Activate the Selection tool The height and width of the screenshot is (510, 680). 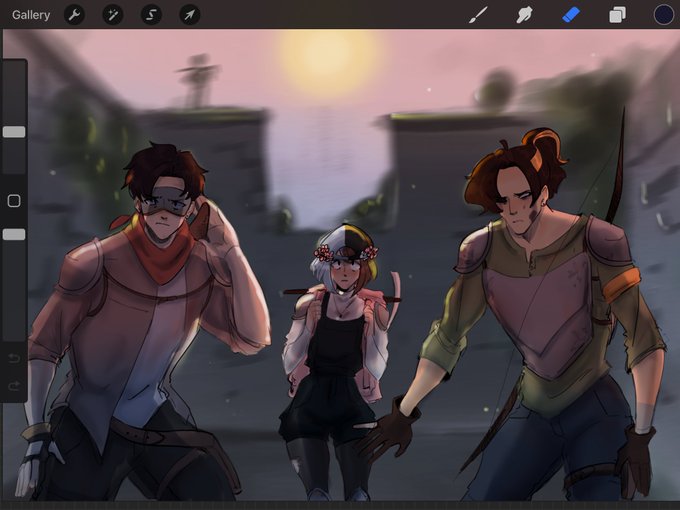click(151, 15)
